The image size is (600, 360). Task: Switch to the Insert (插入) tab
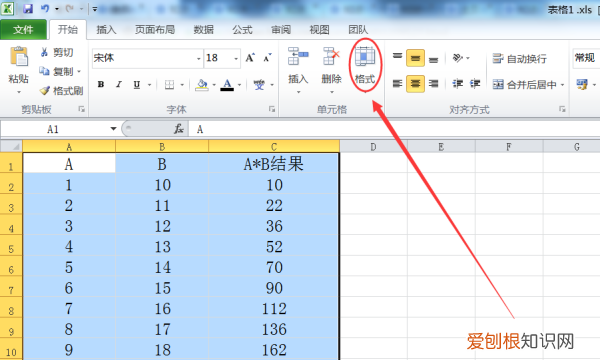pyautogui.click(x=106, y=30)
